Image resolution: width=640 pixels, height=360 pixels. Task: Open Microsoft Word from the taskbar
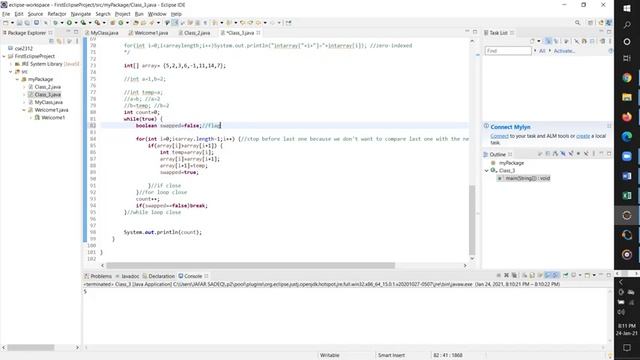(627, 176)
